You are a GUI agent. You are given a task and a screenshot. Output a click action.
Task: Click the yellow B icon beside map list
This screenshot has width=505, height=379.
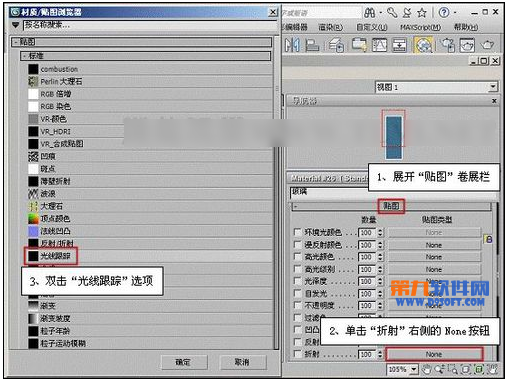488,239
